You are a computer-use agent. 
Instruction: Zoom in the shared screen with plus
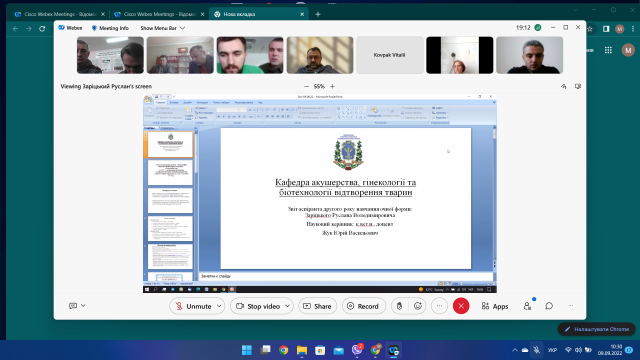[332, 87]
